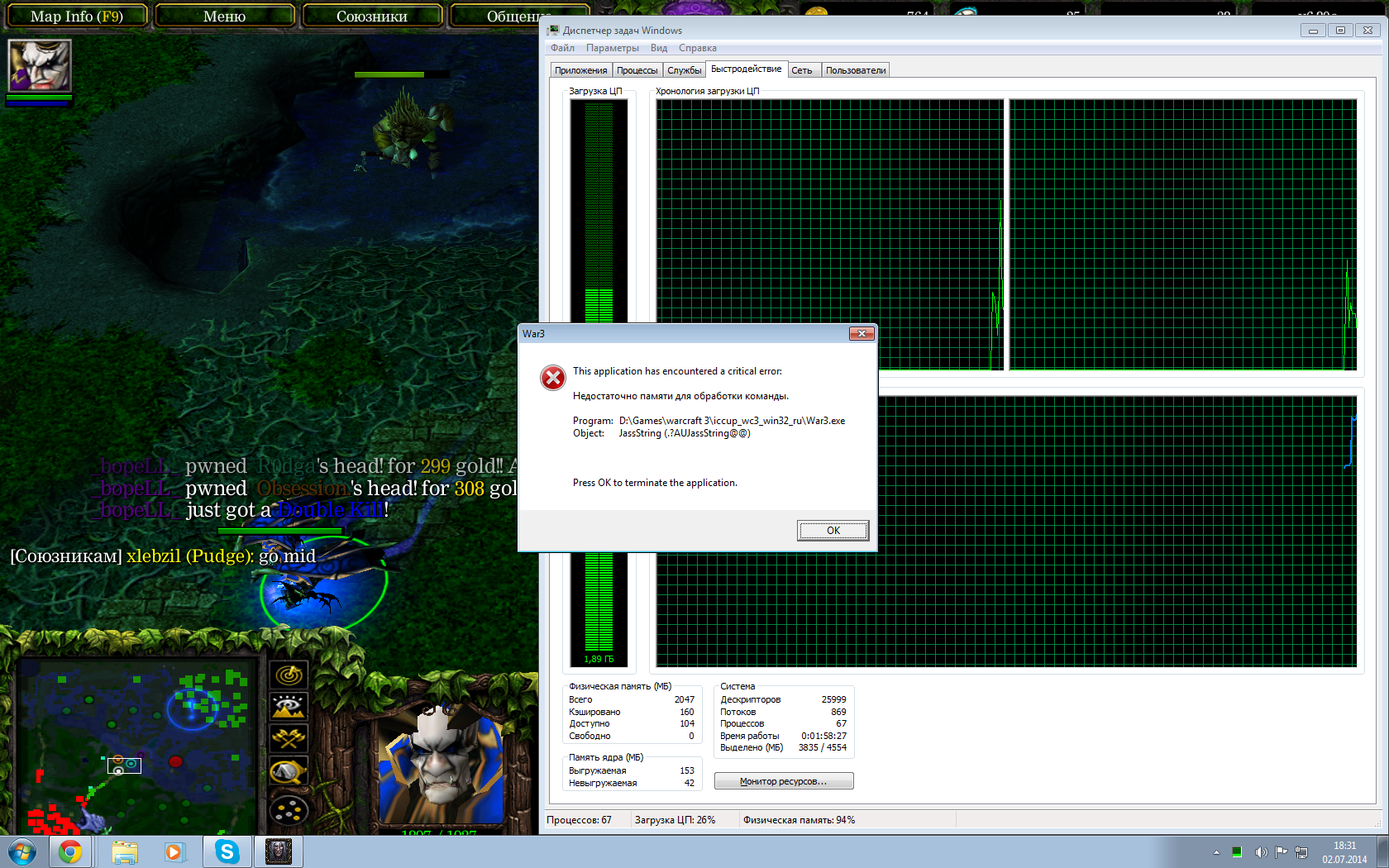Switch to the Службы tab

click(x=685, y=70)
